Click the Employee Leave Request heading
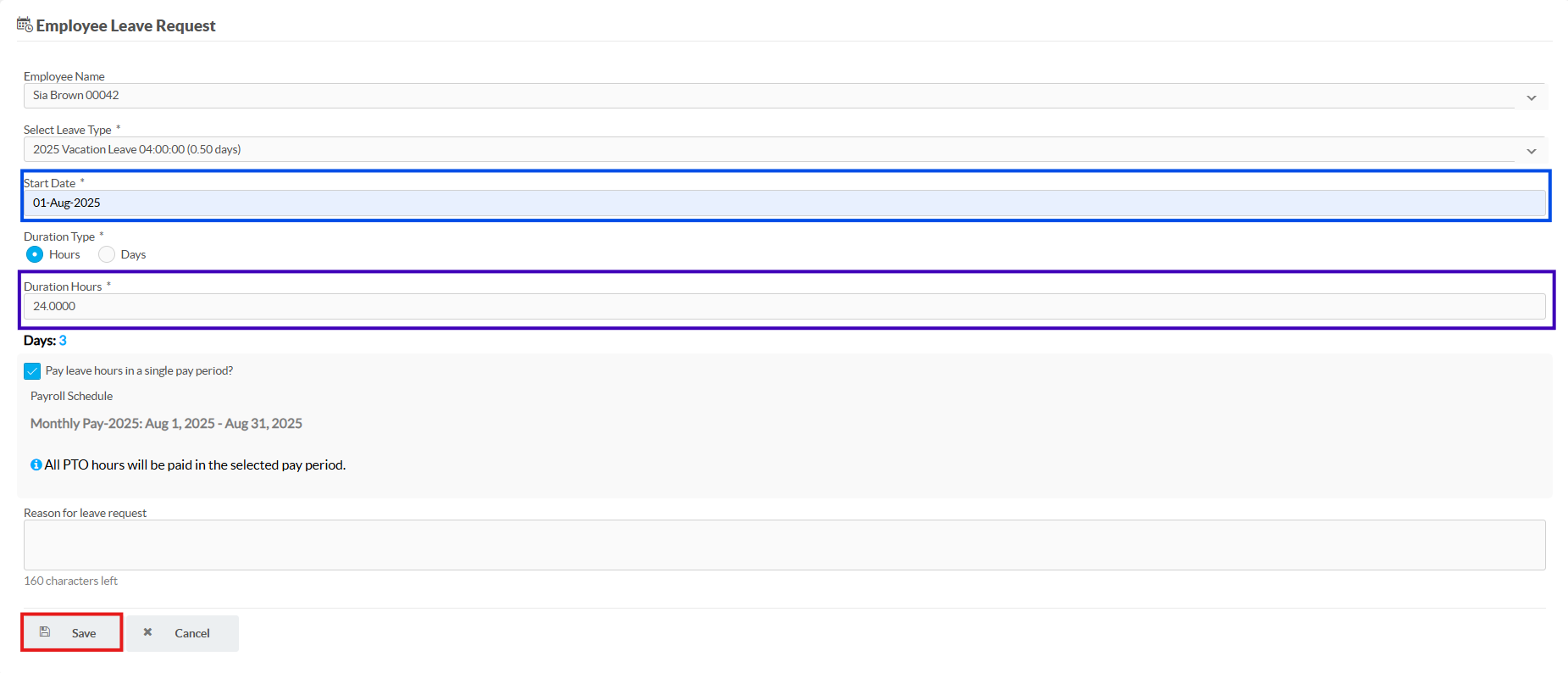 [x=125, y=25]
